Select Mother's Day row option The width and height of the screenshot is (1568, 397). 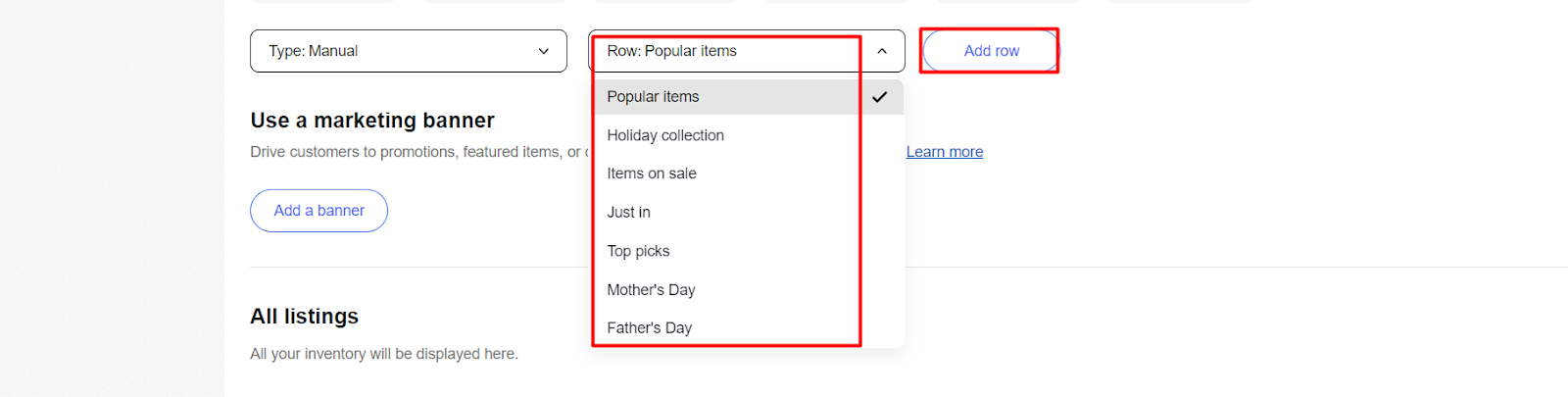[x=651, y=289]
